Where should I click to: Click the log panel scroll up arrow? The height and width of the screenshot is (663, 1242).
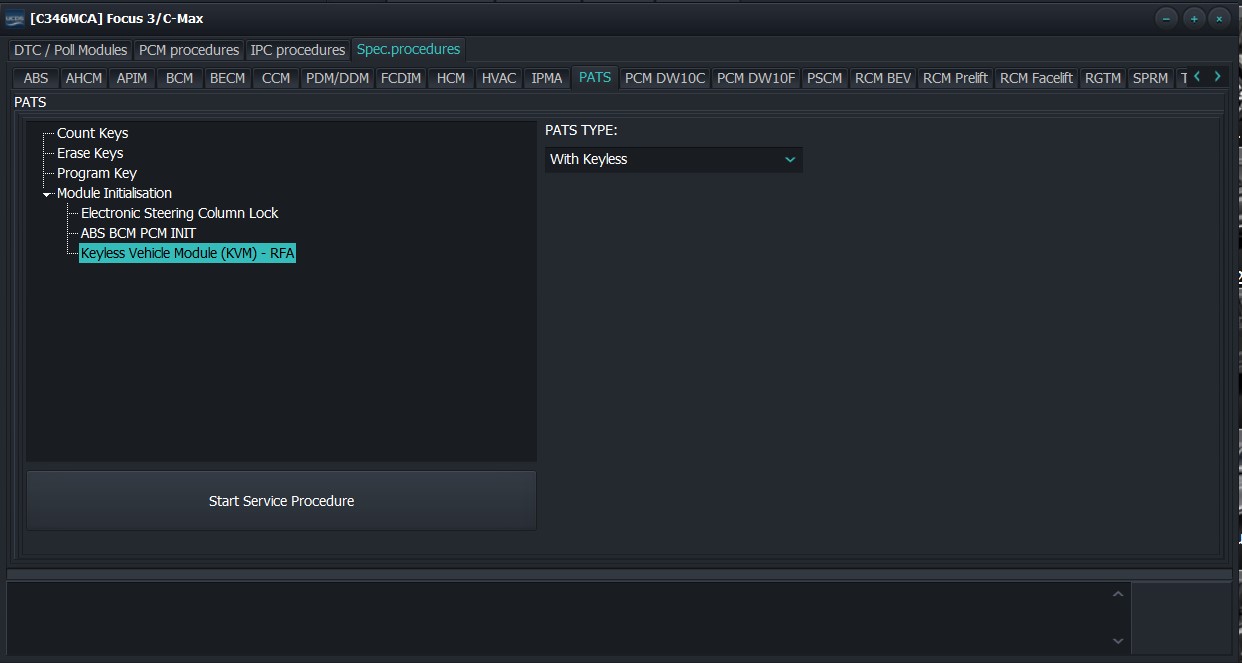(1118, 594)
